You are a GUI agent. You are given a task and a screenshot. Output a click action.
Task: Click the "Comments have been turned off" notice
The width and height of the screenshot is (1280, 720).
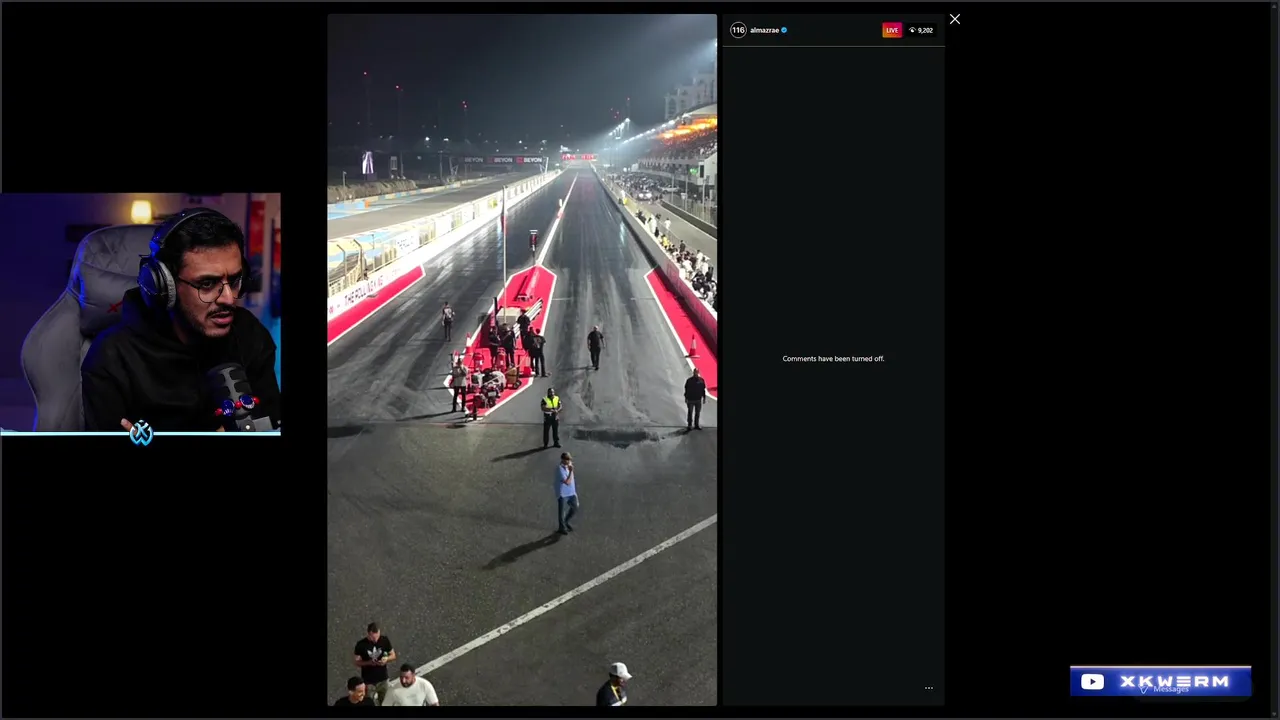coord(833,358)
